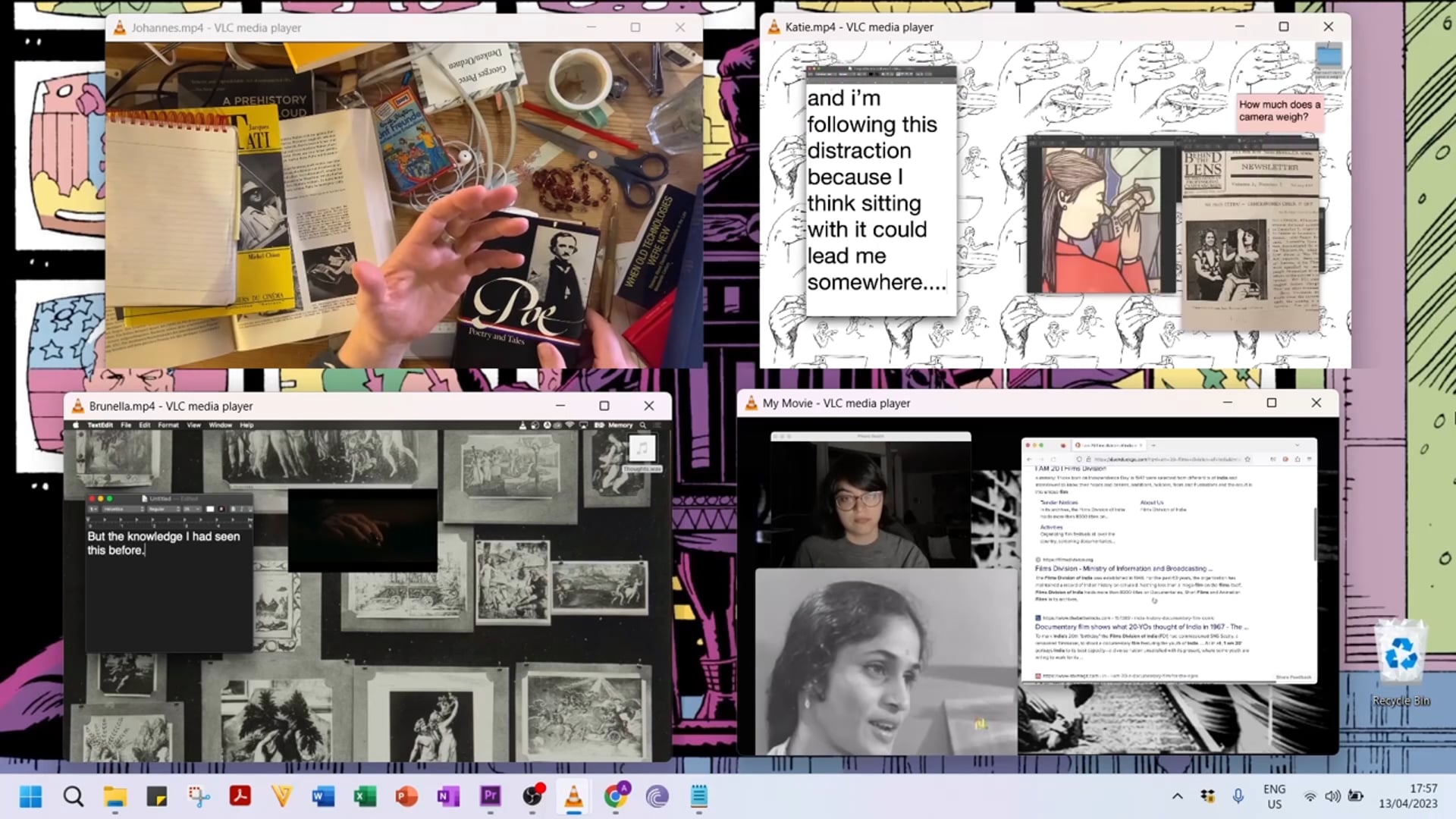
Task: Click the 'My Movie - VLC media player' title
Action: [x=836, y=403]
